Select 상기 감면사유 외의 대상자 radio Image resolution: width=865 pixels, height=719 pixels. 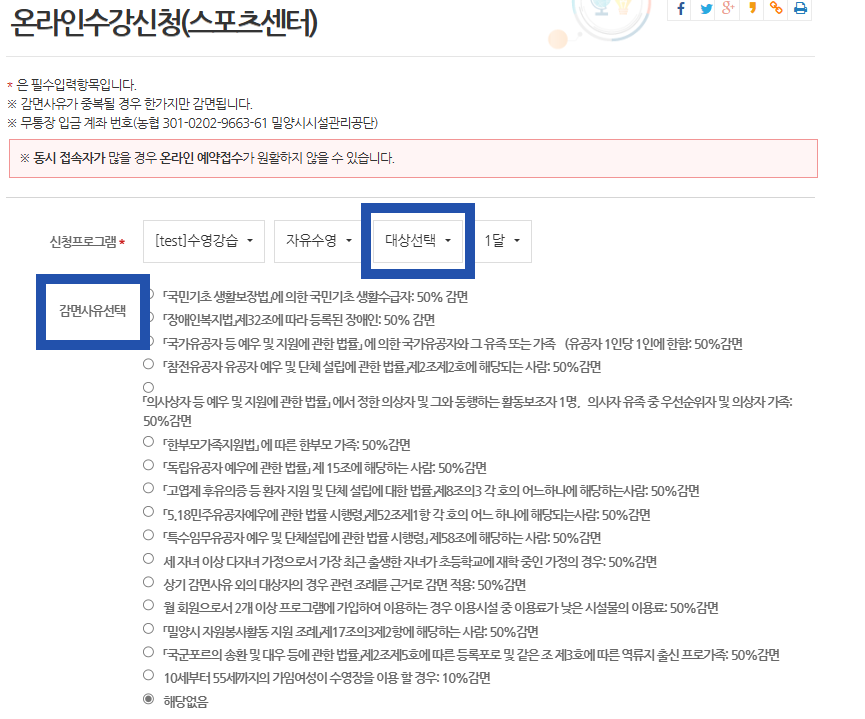pos(148,582)
